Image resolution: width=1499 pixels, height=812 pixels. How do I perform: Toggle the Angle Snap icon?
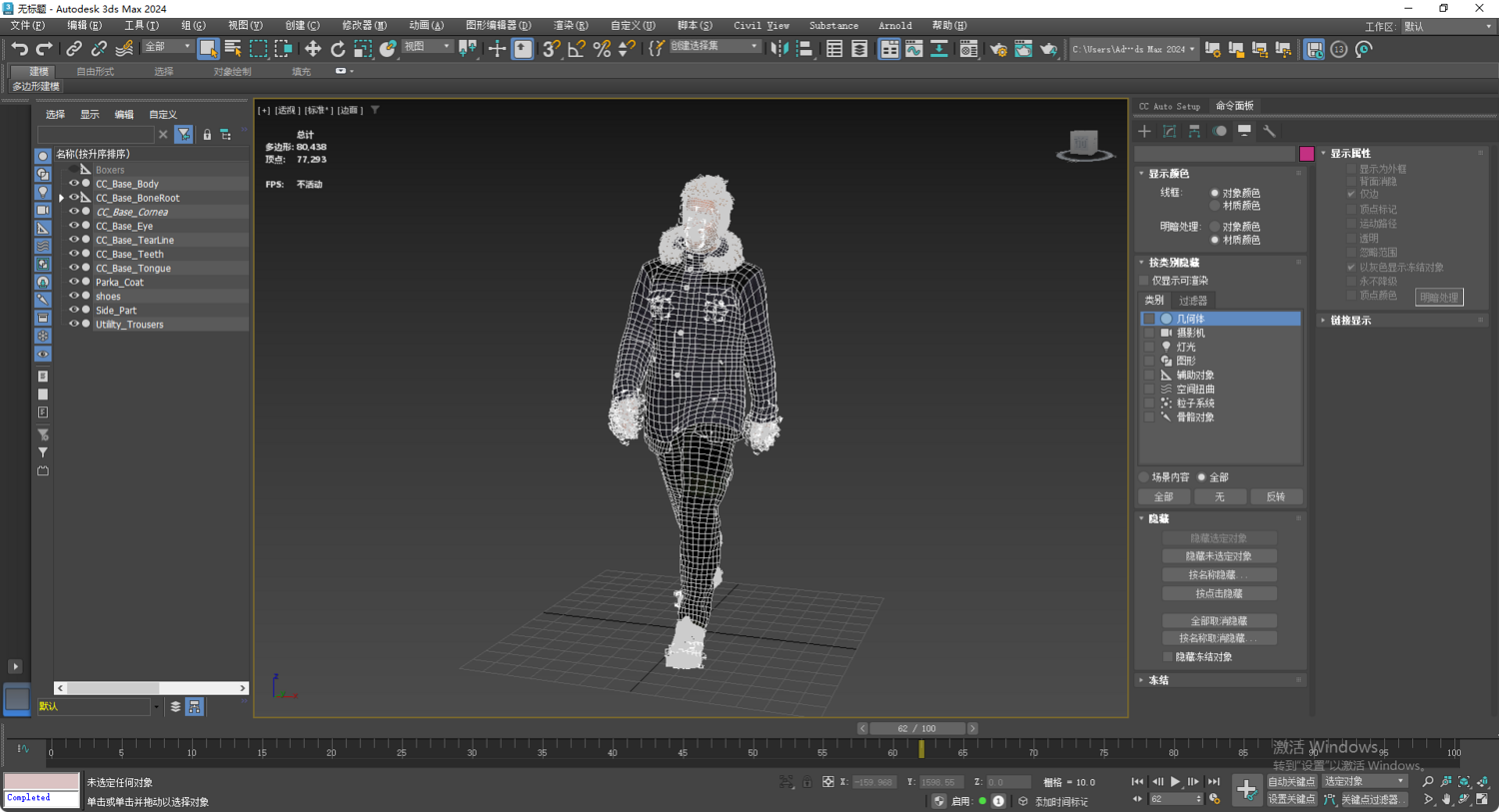(577, 49)
